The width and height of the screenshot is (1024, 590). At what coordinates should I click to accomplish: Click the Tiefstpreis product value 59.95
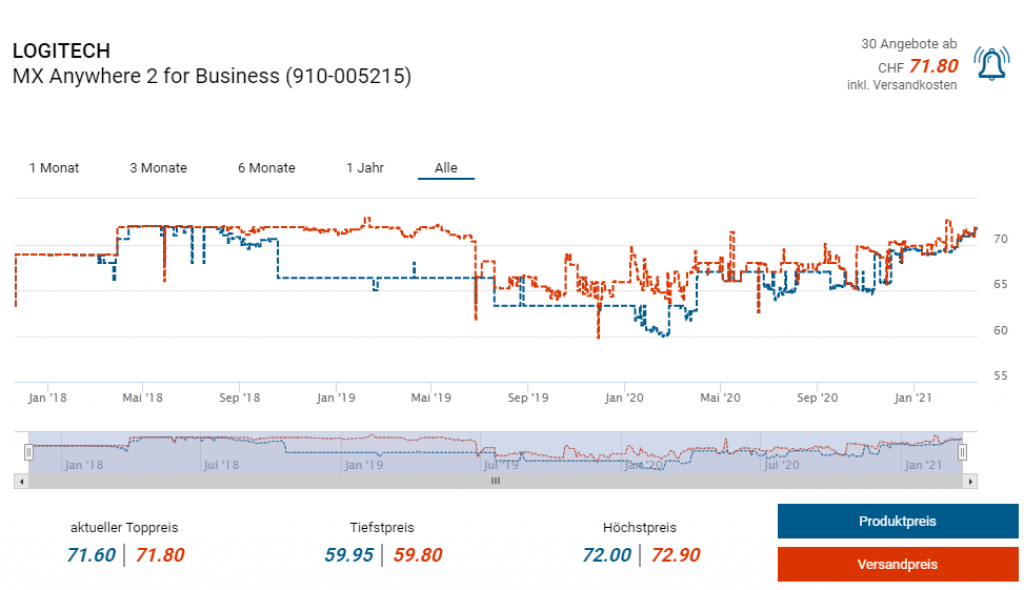pyautogui.click(x=348, y=555)
